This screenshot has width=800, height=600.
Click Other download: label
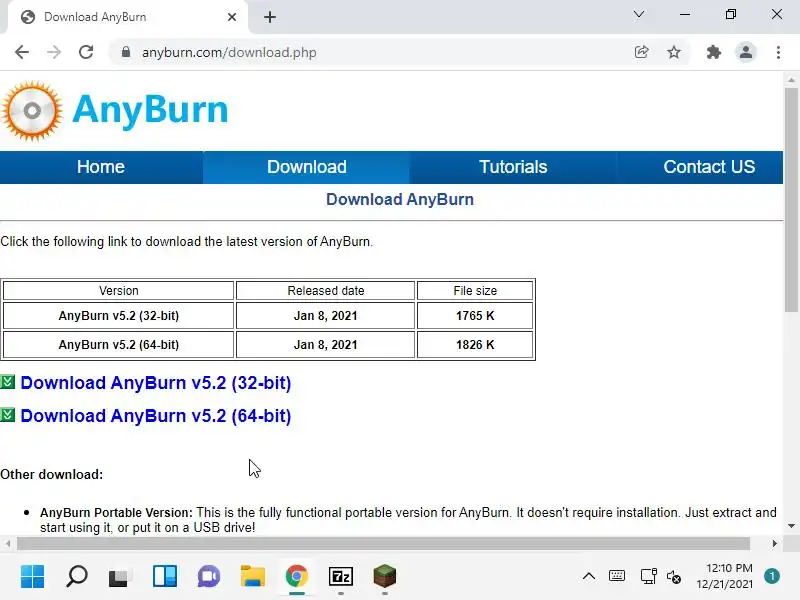[x=52, y=474]
